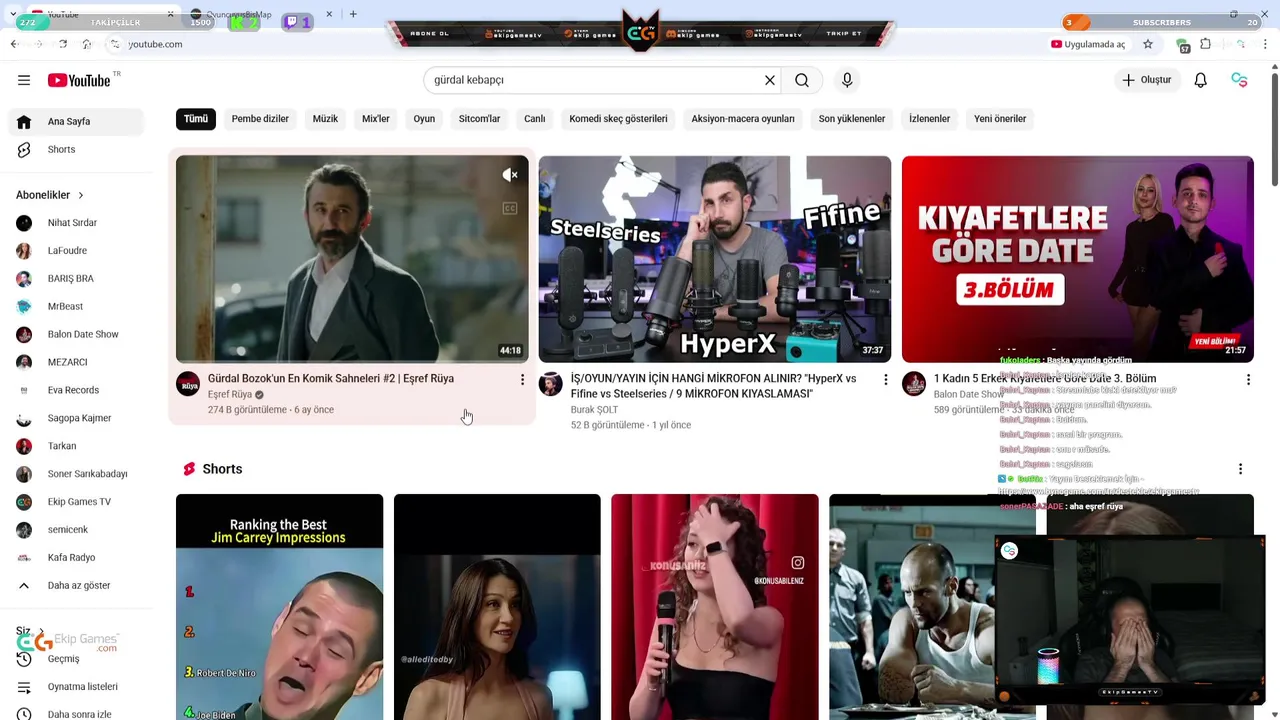Viewport: 1280px width, 720px height.
Task: Select the Pembe diziler chip
Action: [x=260, y=119]
